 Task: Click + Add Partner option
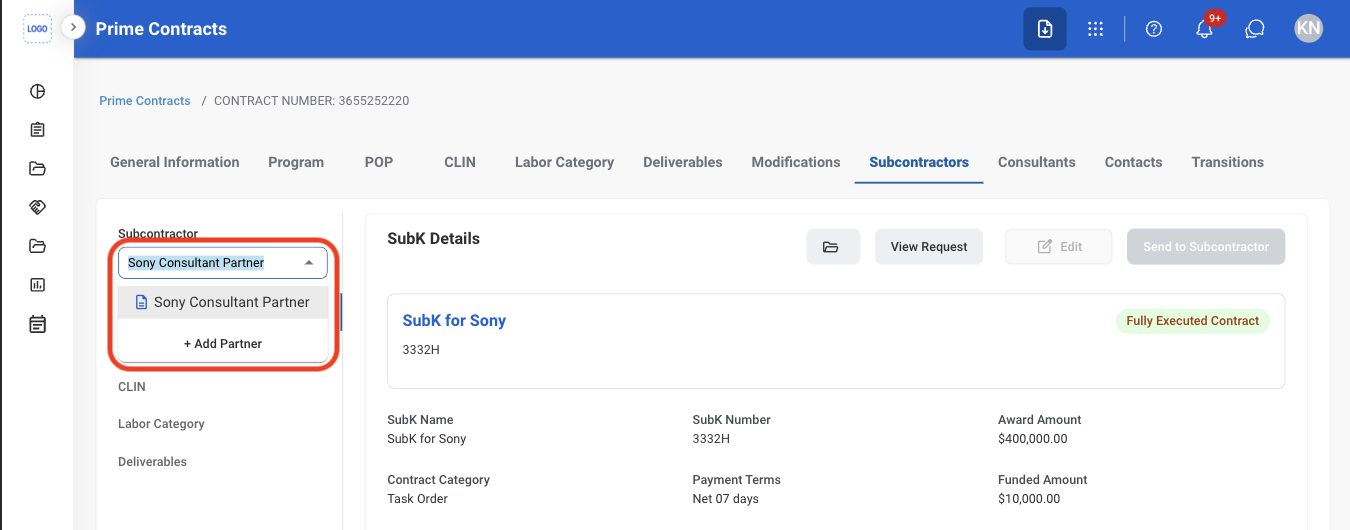(223, 343)
